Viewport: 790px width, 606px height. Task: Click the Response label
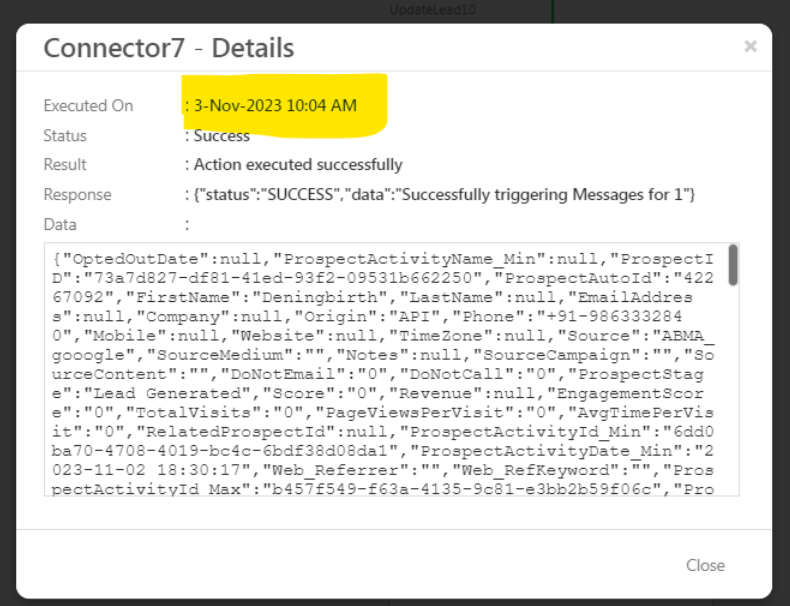click(x=77, y=195)
